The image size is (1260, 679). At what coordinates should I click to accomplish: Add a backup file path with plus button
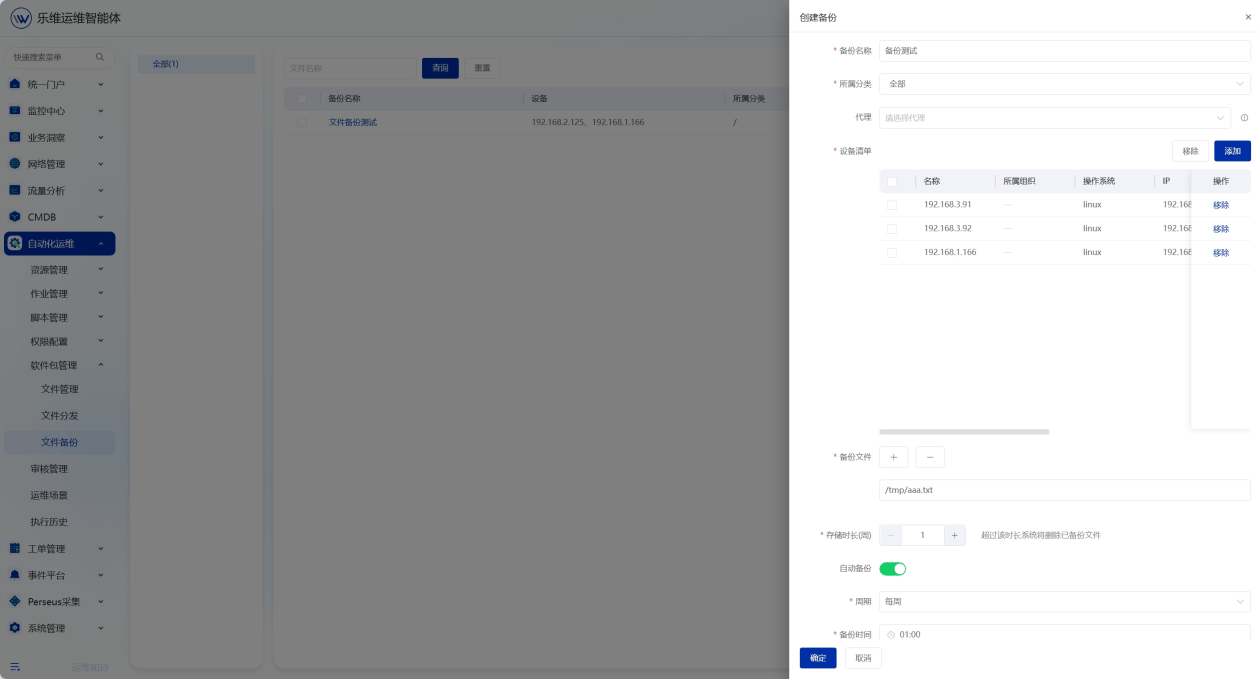893,457
